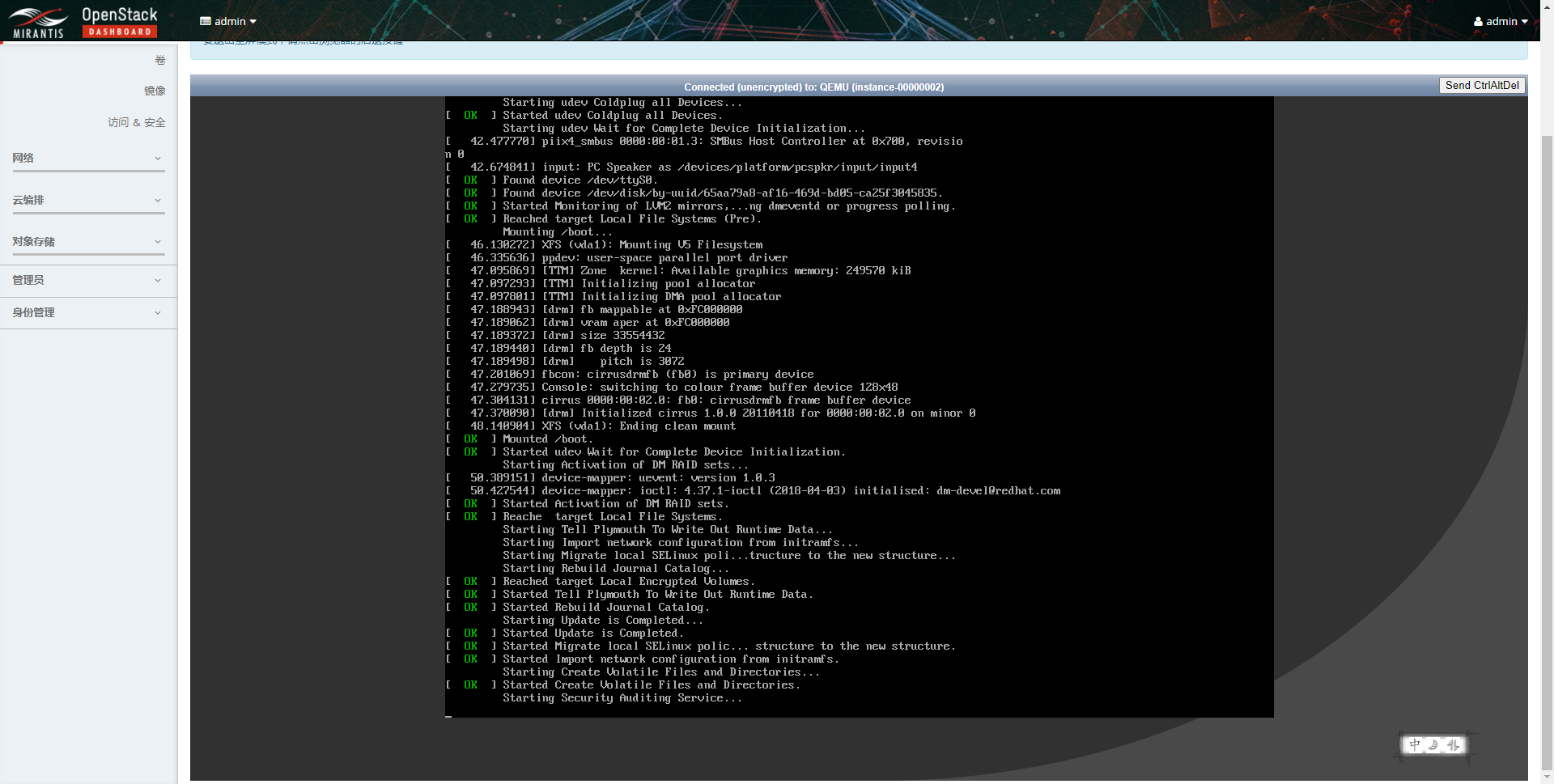1554x784 pixels.
Task: Expand the 对象存储 section in the sidebar
Action: [89, 241]
